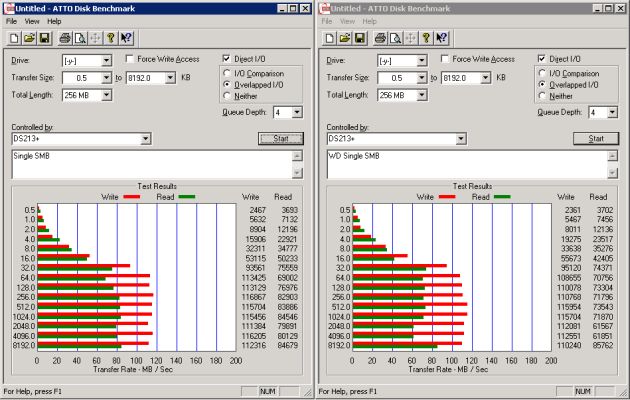This screenshot has height=400, width=630.
Task: Enable Force Write Access in right window
Action: point(445,59)
